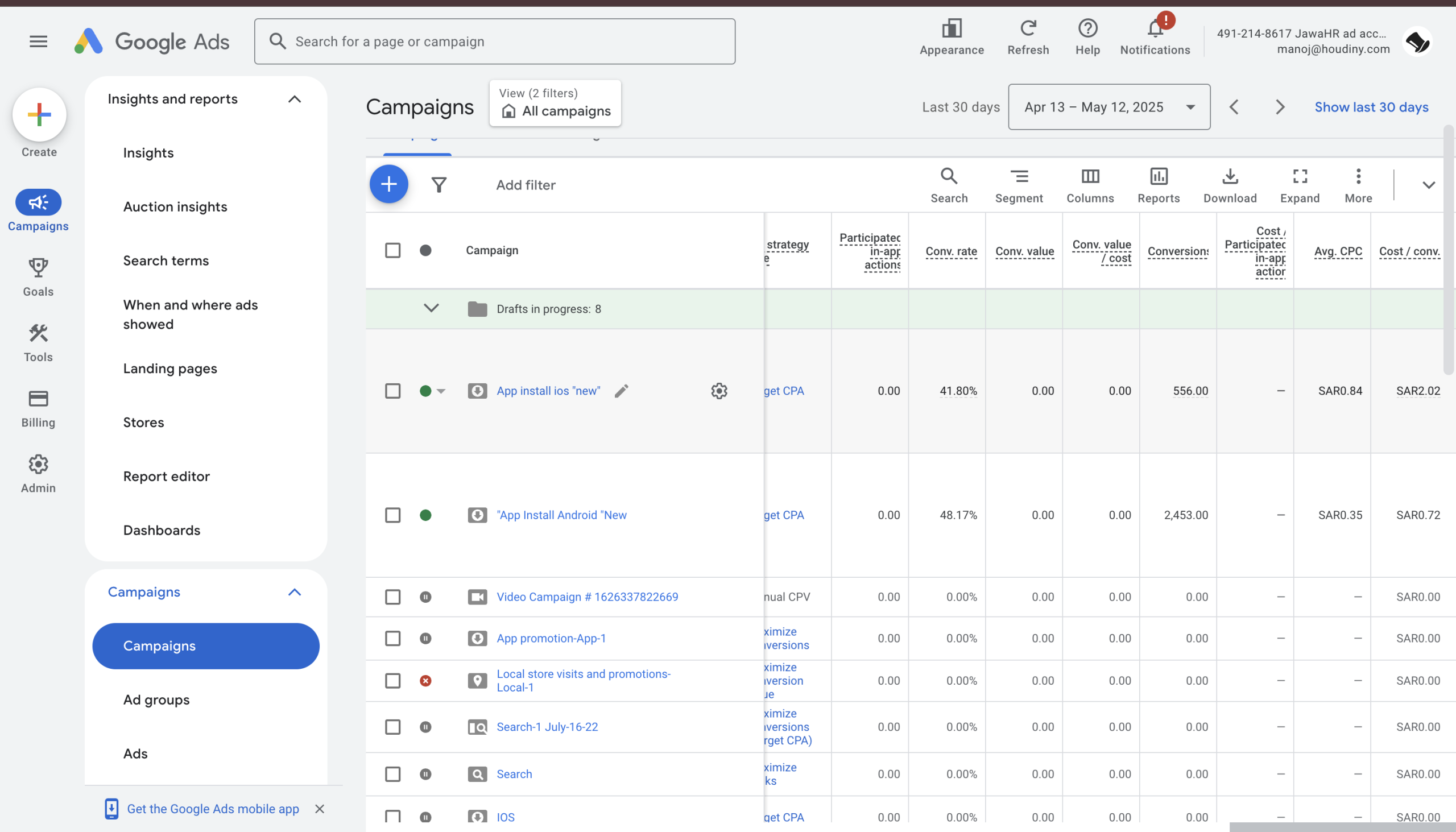Click the search for page or campaign field

point(494,41)
